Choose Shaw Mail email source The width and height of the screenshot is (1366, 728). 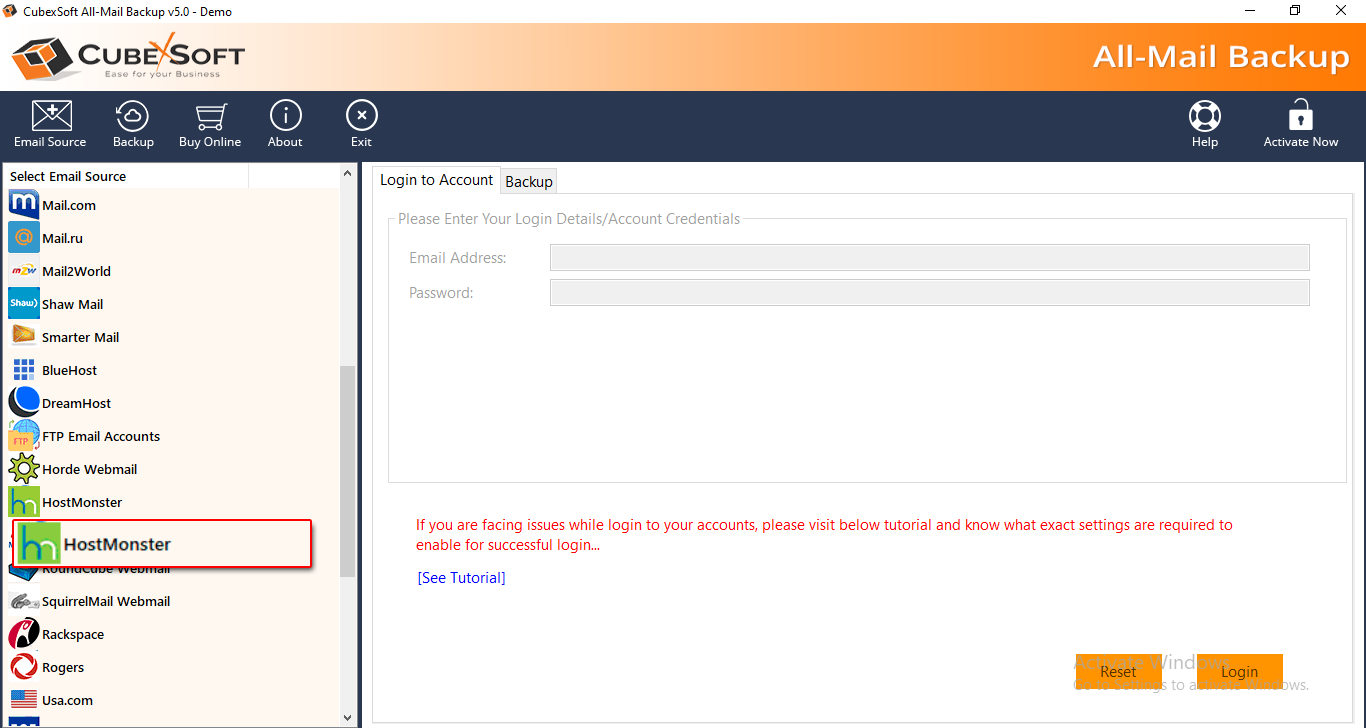tap(71, 304)
